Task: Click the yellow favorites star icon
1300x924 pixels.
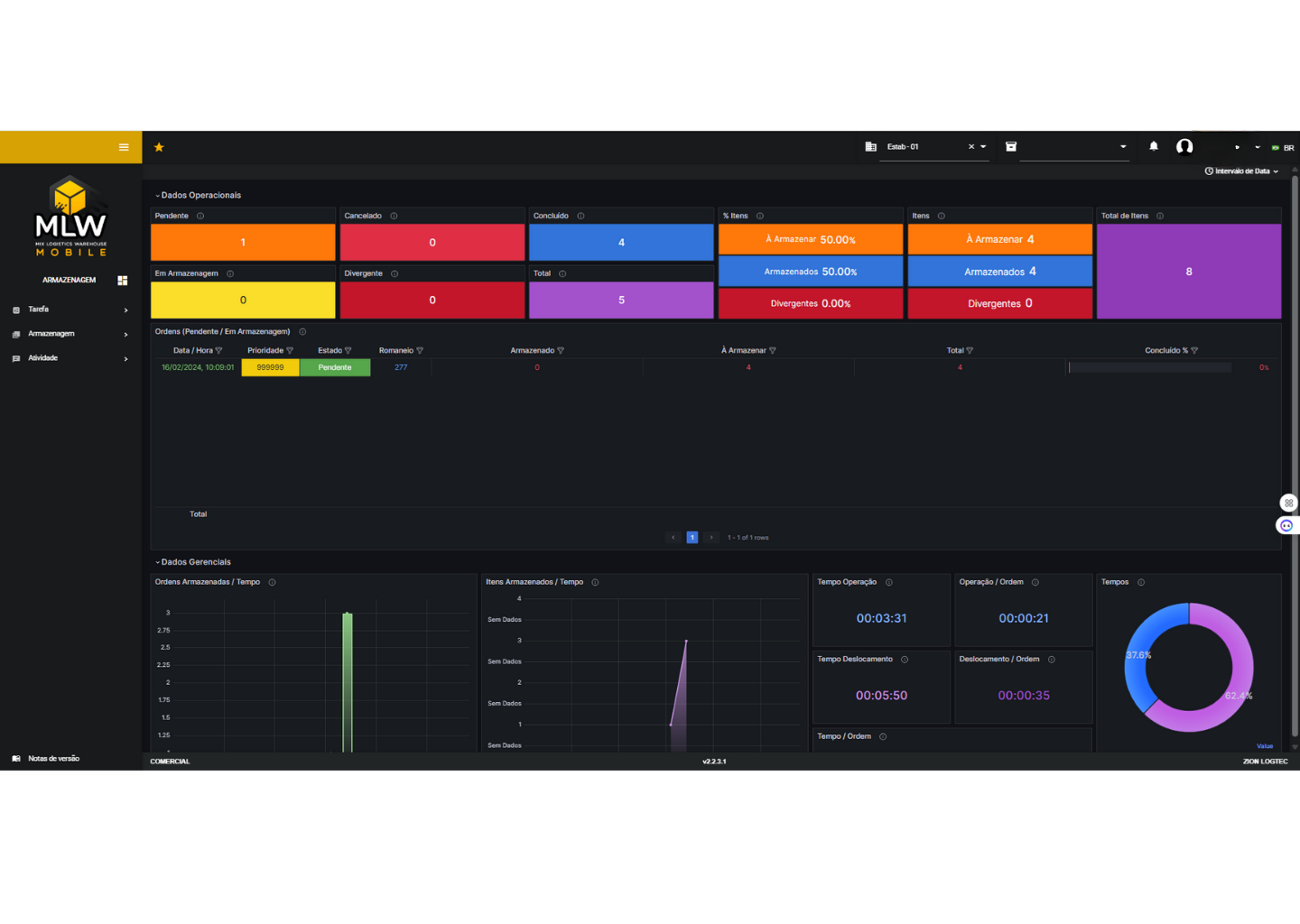Action: coord(159,147)
